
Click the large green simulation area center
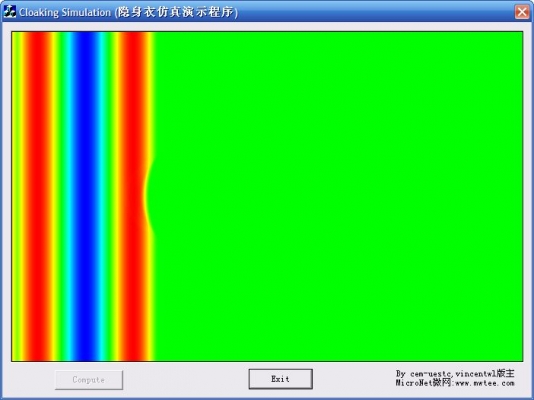pos(339,196)
